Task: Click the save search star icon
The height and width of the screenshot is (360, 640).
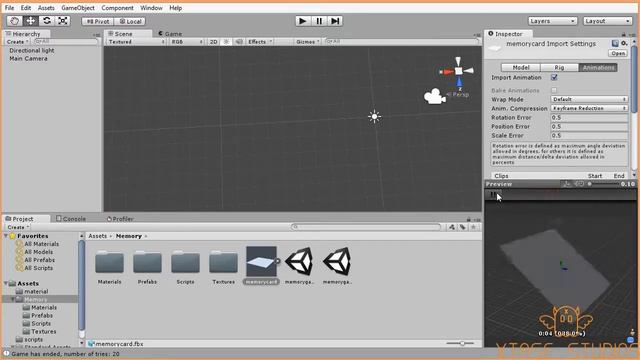Action: [x=473, y=227]
